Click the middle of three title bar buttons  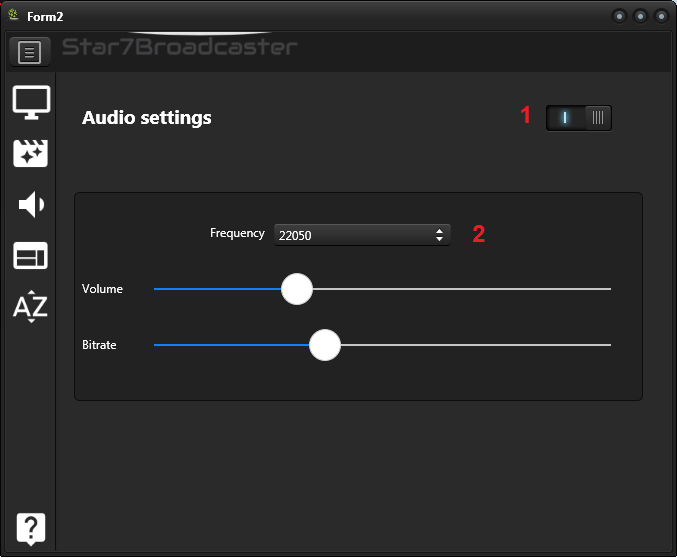640,16
